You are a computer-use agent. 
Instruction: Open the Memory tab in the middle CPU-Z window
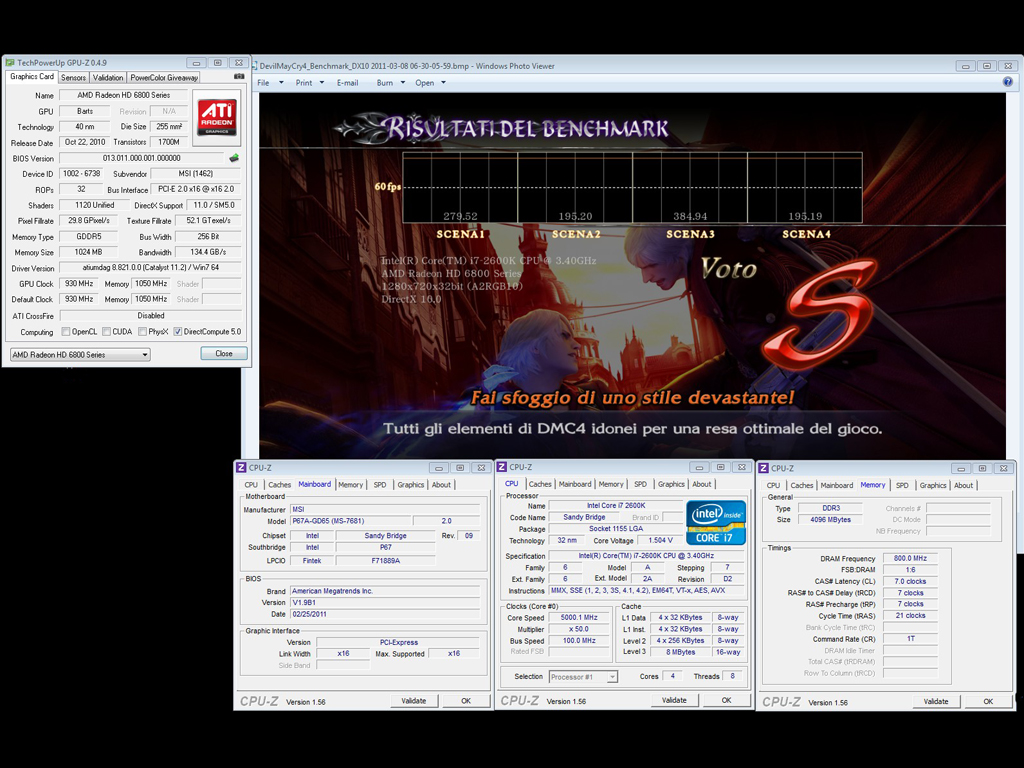[x=611, y=484]
